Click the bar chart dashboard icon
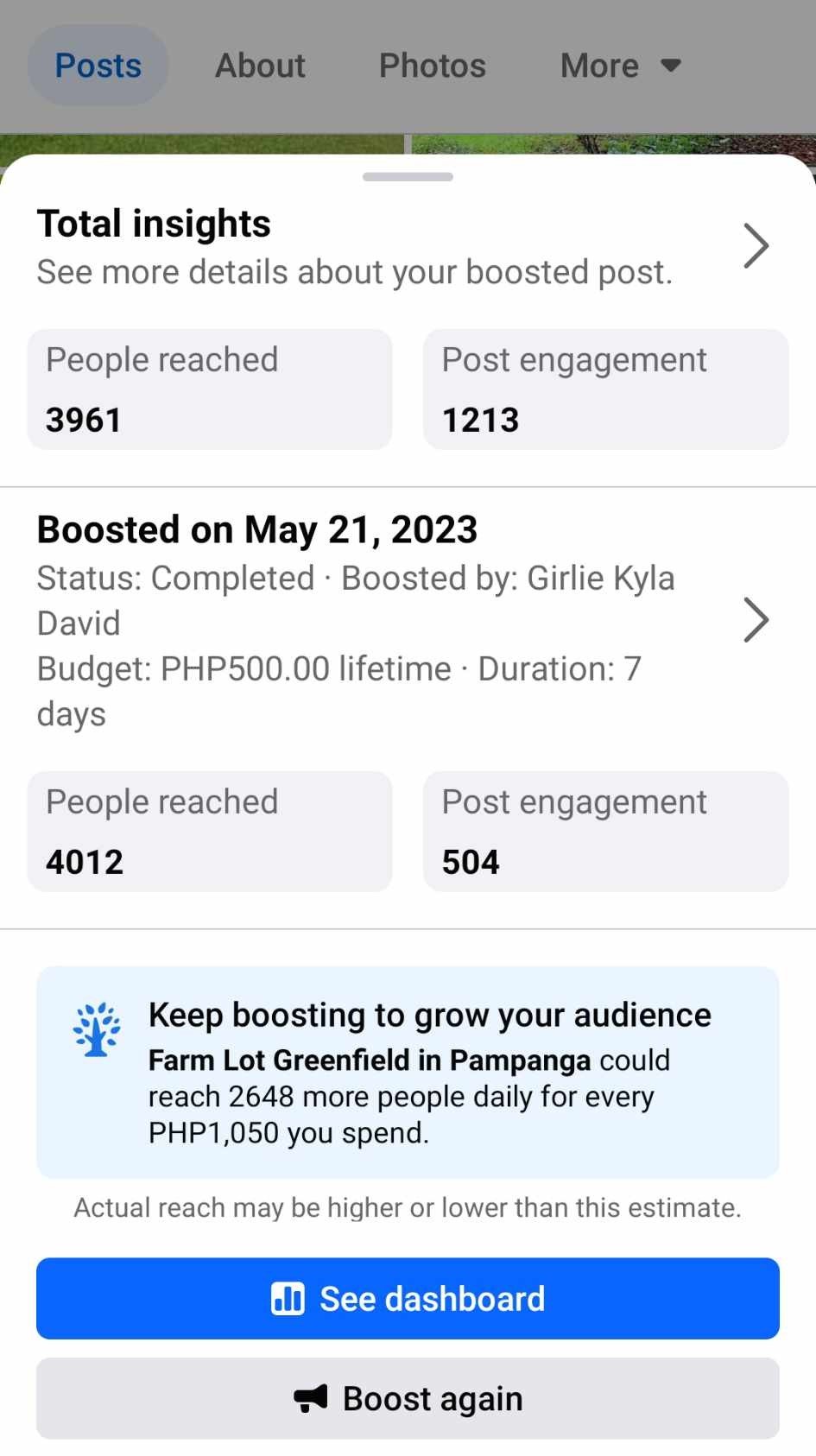Screen dimensions: 816x1456 288,1298
